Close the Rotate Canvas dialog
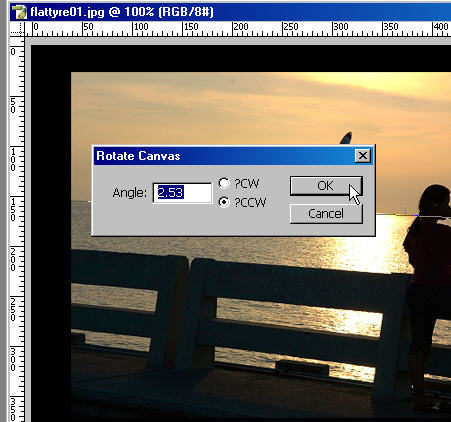The width and height of the screenshot is (451, 422). click(x=362, y=156)
